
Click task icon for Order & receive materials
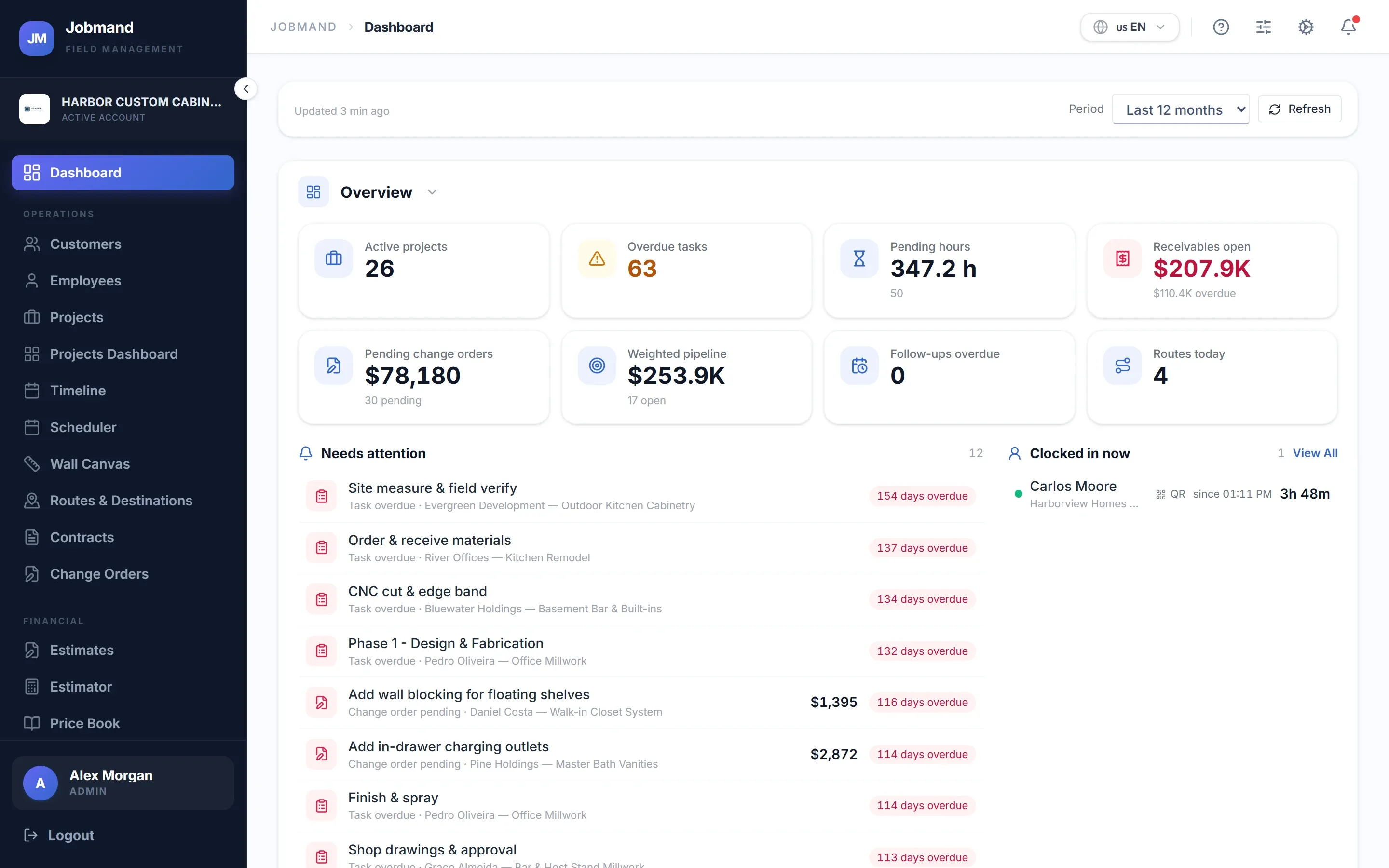(x=321, y=548)
